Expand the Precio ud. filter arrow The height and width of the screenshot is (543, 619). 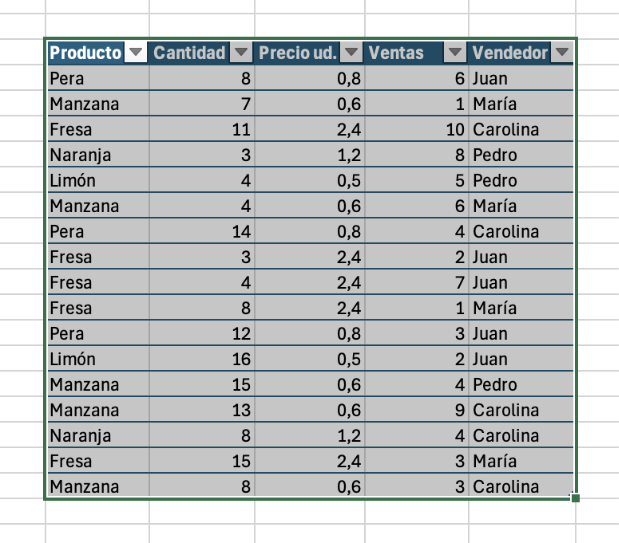coord(351,53)
